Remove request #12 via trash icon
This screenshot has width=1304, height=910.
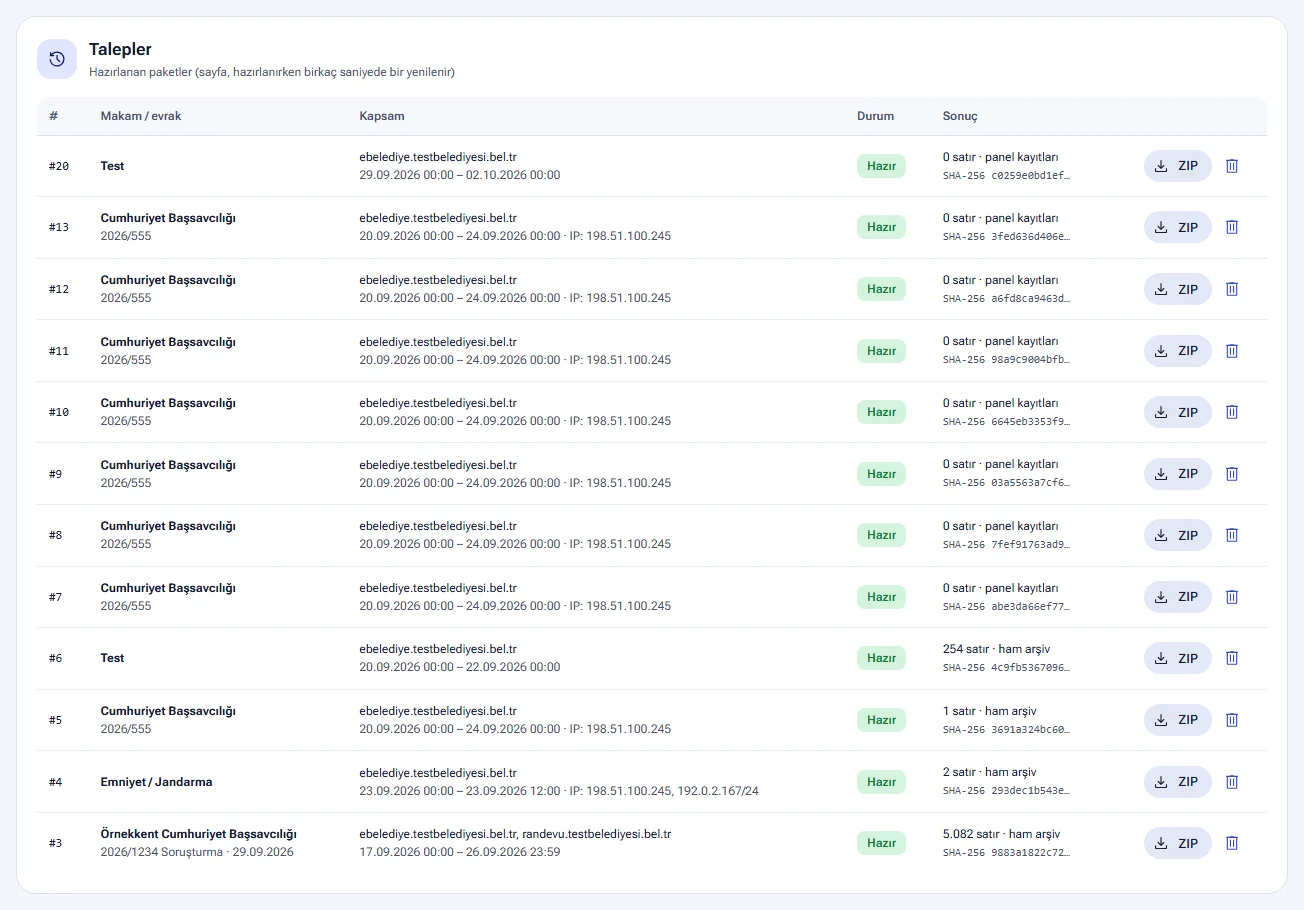(1232, 289)
